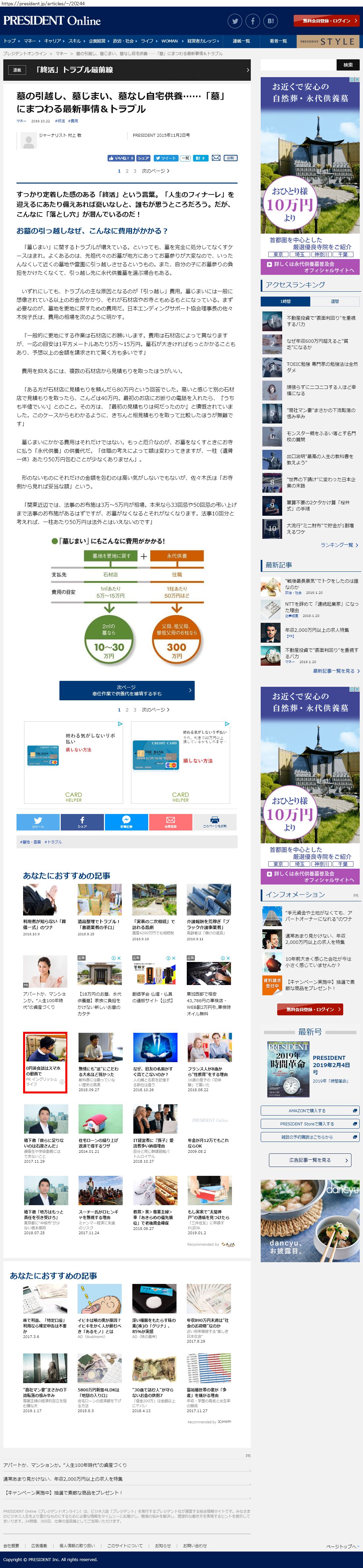Screen dimensions: 363x1568
Task: Open the 会社概要 footer link
Action: pos(11,1546)
